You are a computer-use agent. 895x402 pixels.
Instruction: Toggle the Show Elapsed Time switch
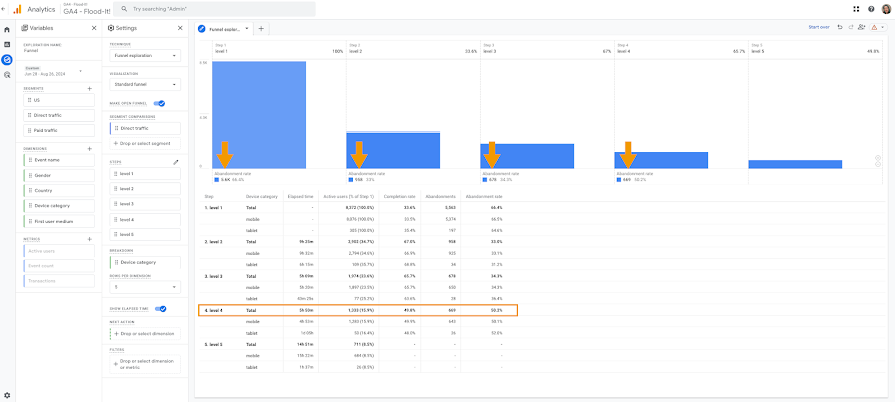pos(160,308)
